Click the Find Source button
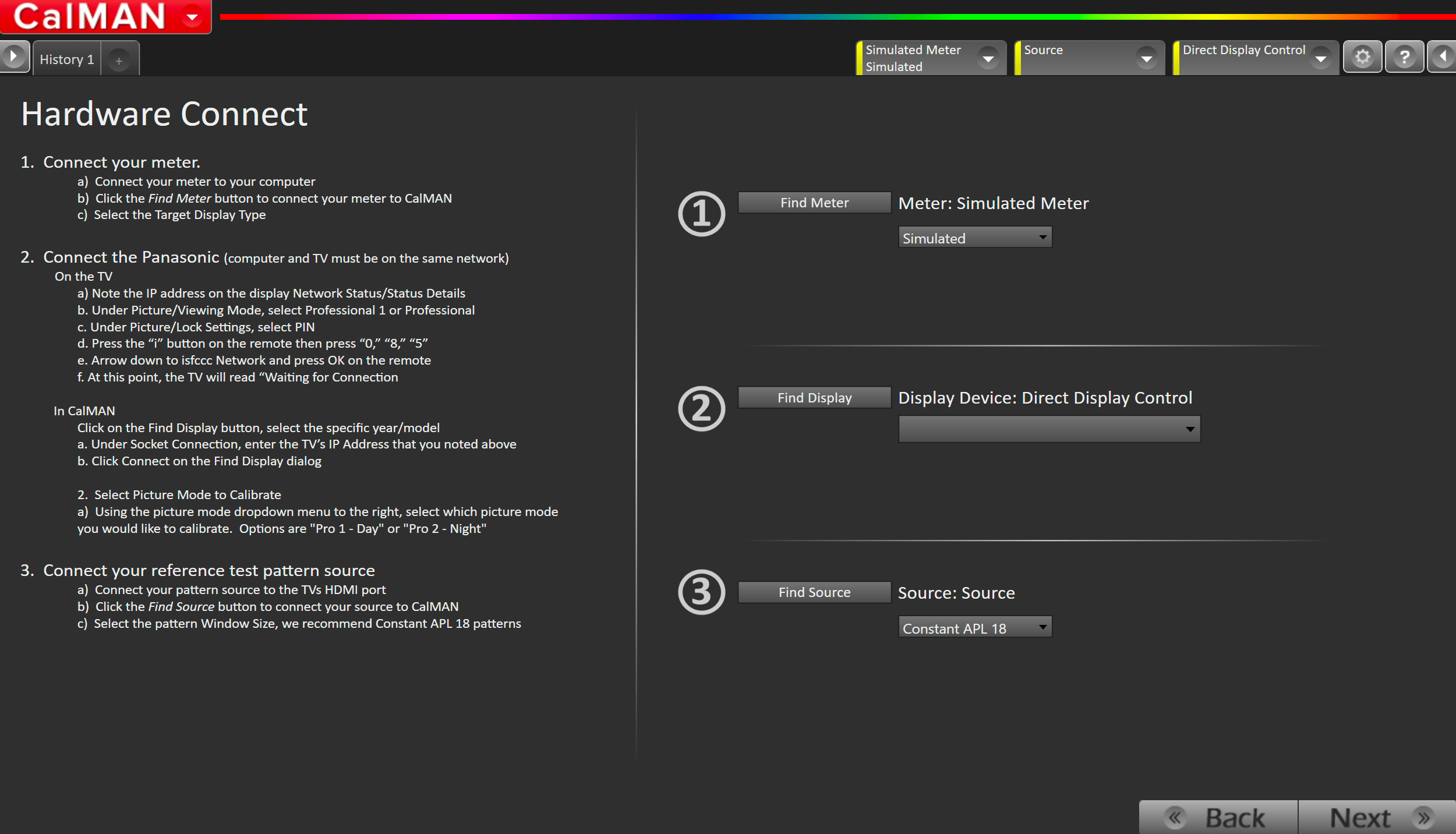This screenshot has height=834, width=1456. click(814, 592)
